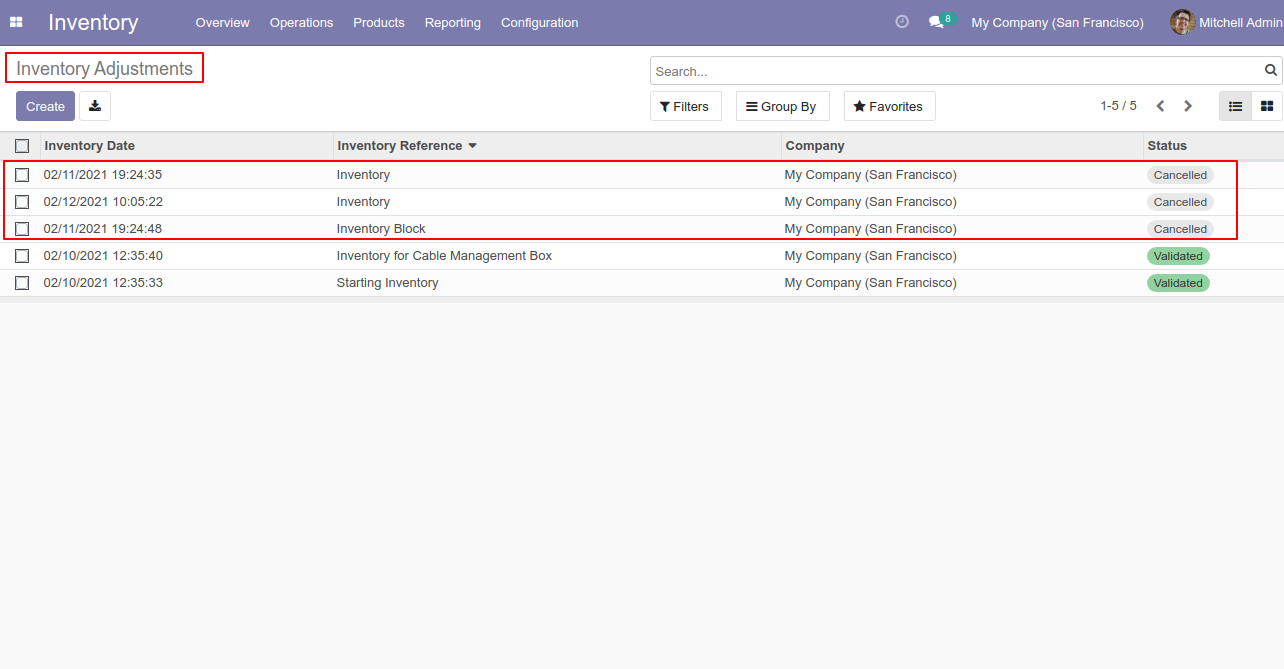Click date 02/10/2021 12:35:40
Image resolution: width=1284 pixels, height=669 pixels.
click(103, 256)
